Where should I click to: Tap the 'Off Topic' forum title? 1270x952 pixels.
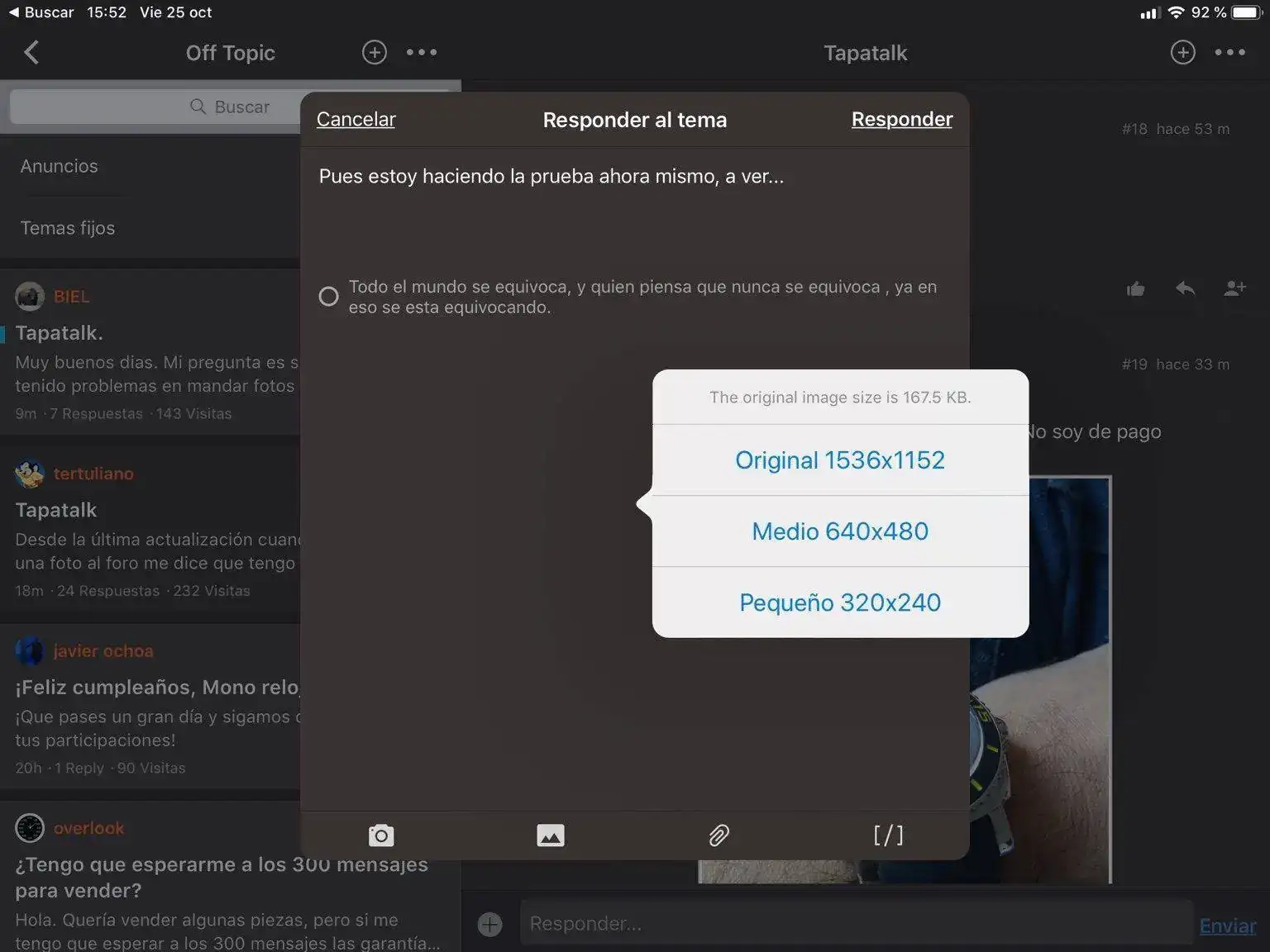(x=230, y=53)
